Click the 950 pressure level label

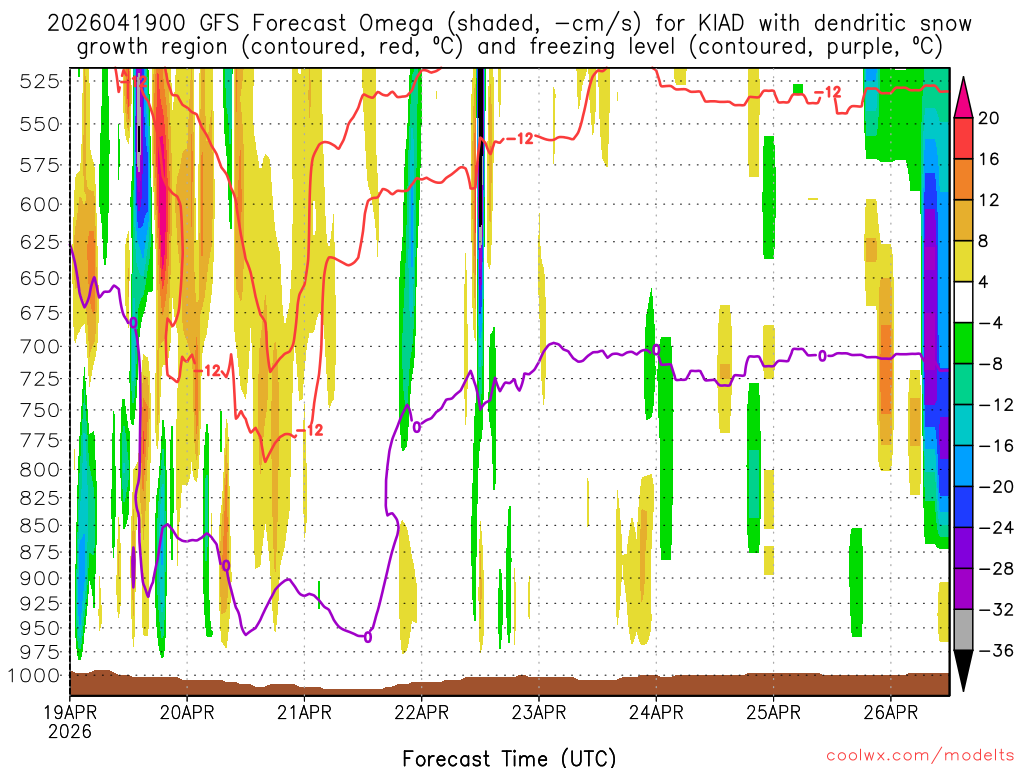(39, 628)
